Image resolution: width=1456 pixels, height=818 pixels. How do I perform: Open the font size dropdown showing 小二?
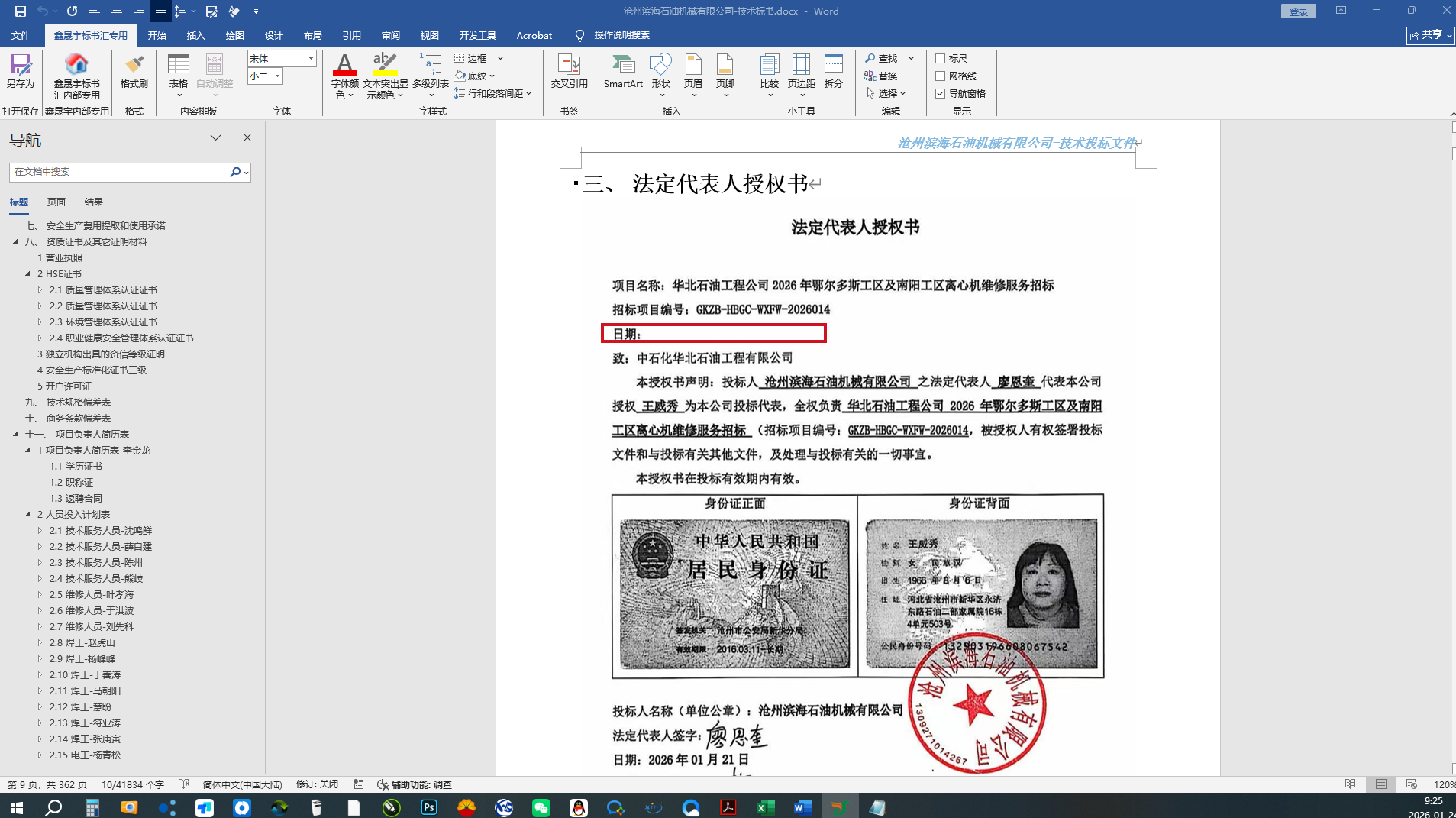click(277, 76)
